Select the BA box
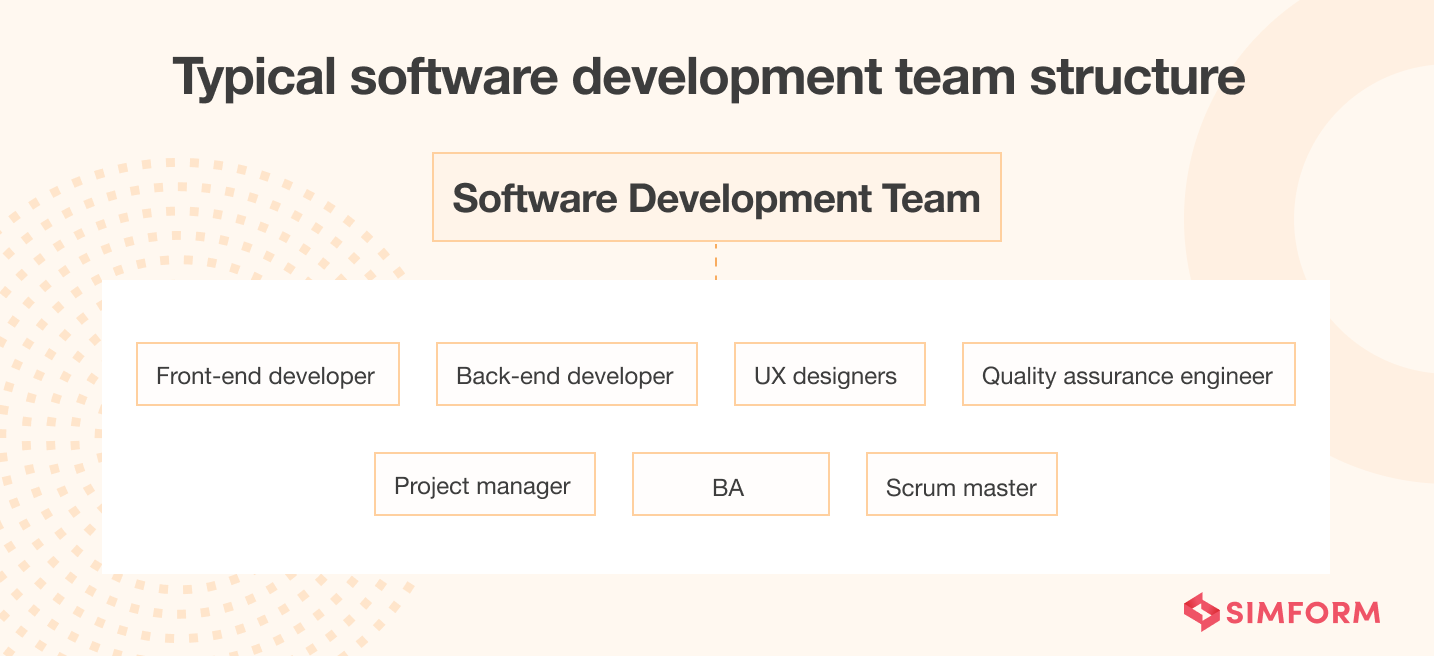The width and height of the screenshot is (1434, 656). (x=730, y=484)
